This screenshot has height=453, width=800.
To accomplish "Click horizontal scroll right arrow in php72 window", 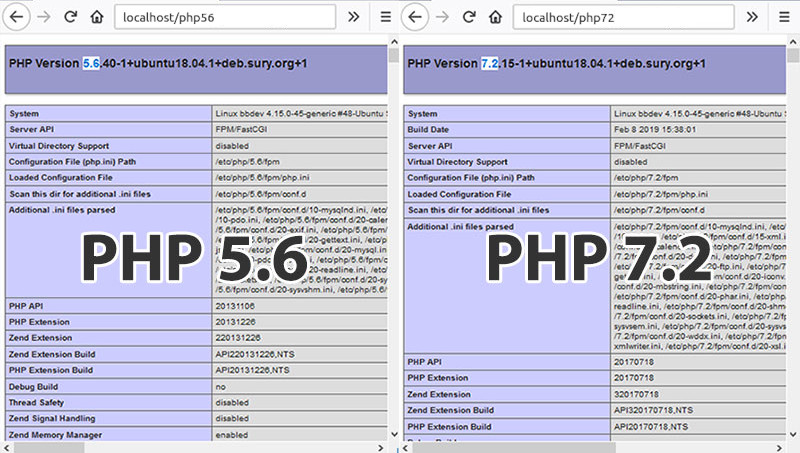I will 779,448.
